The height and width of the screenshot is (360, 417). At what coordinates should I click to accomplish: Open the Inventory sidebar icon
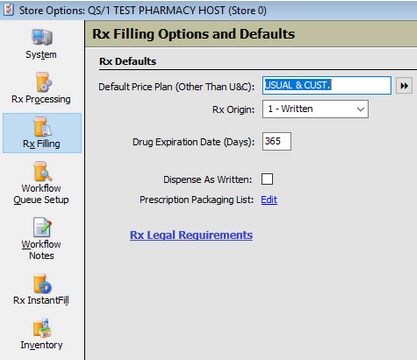tap(42, 328)
